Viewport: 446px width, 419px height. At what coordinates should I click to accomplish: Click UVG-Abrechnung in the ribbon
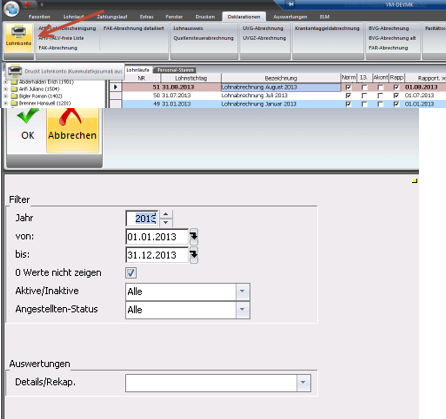tap(263, 28)
